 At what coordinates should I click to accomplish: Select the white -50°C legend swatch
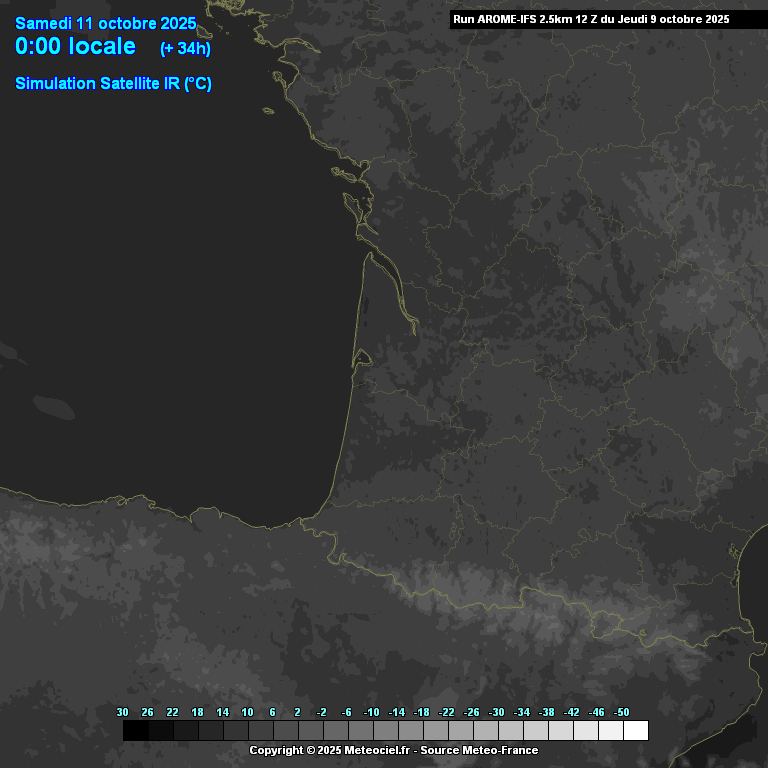pos(635,731)
